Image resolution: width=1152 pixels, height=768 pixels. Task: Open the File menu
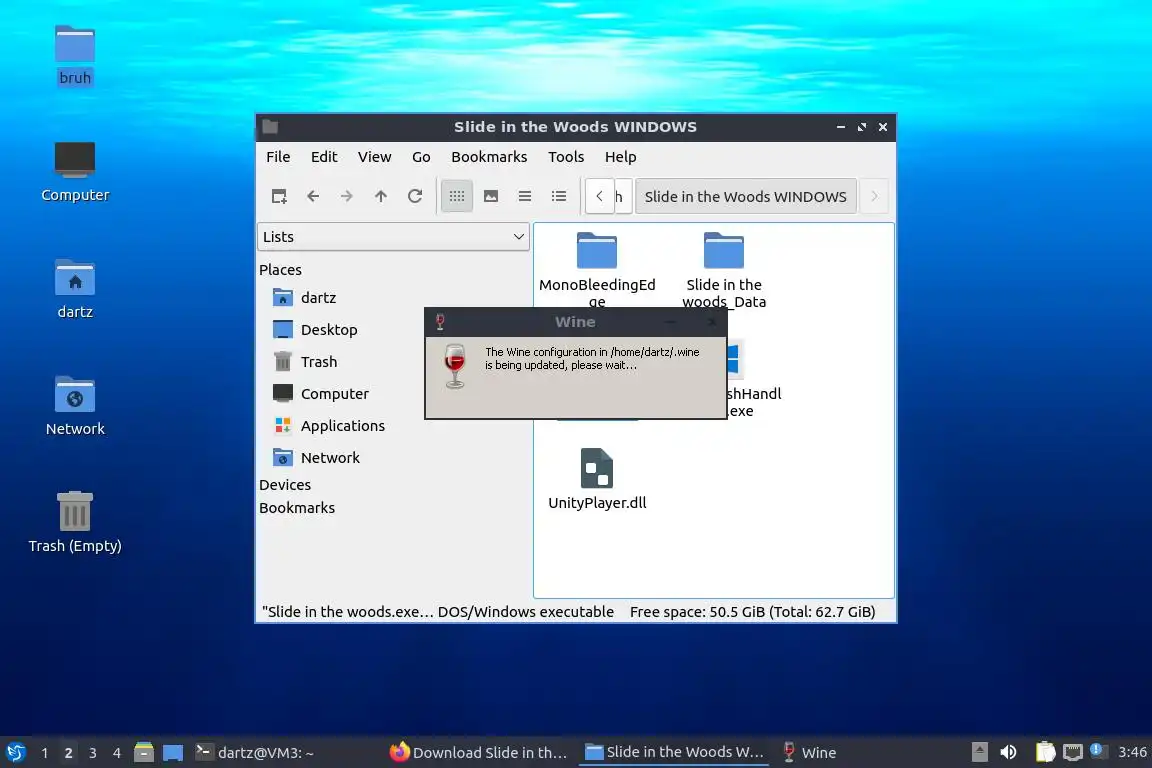pyautogui.click(x=278, y=157)
